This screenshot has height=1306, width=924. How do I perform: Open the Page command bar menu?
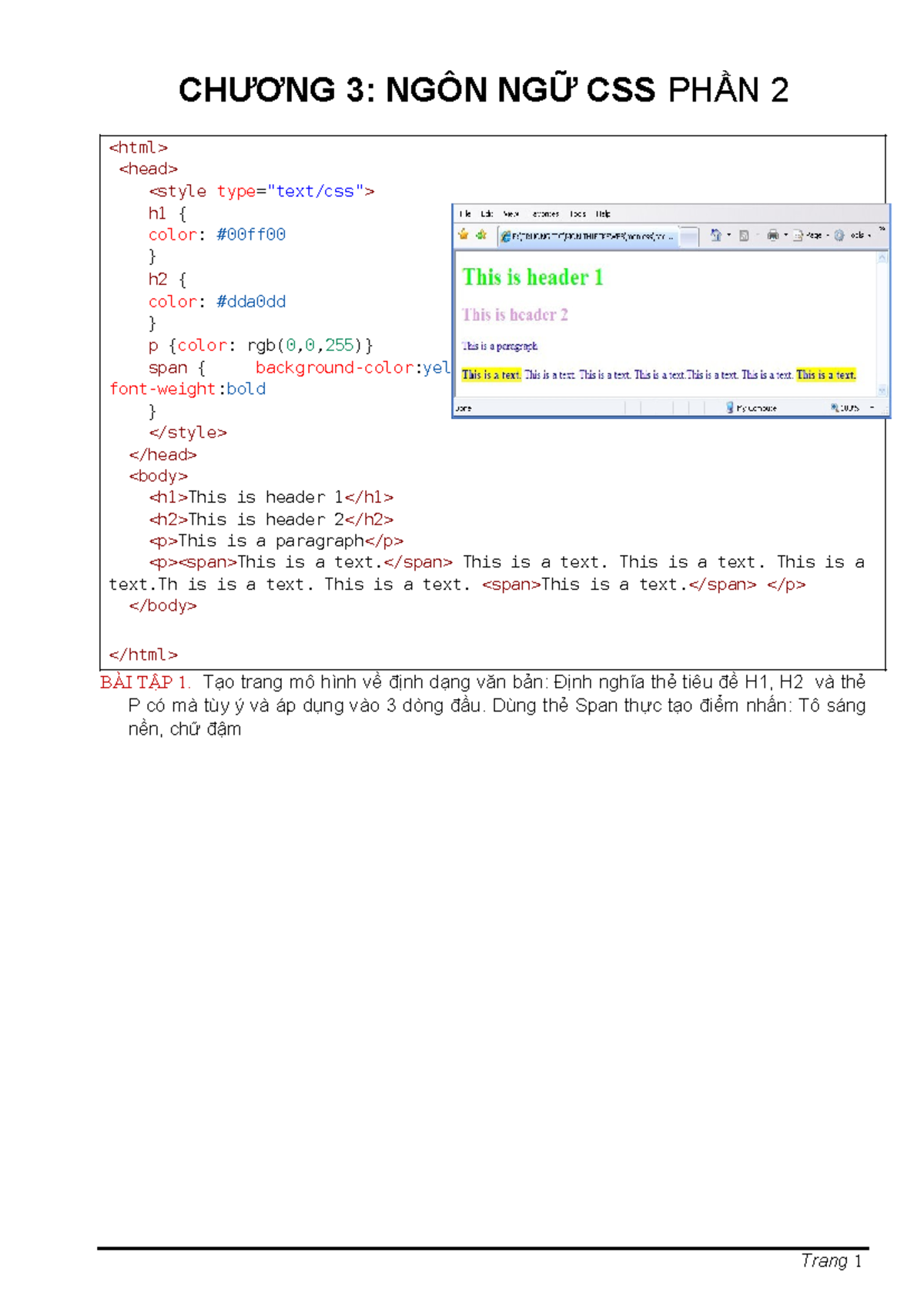[812, 236]
